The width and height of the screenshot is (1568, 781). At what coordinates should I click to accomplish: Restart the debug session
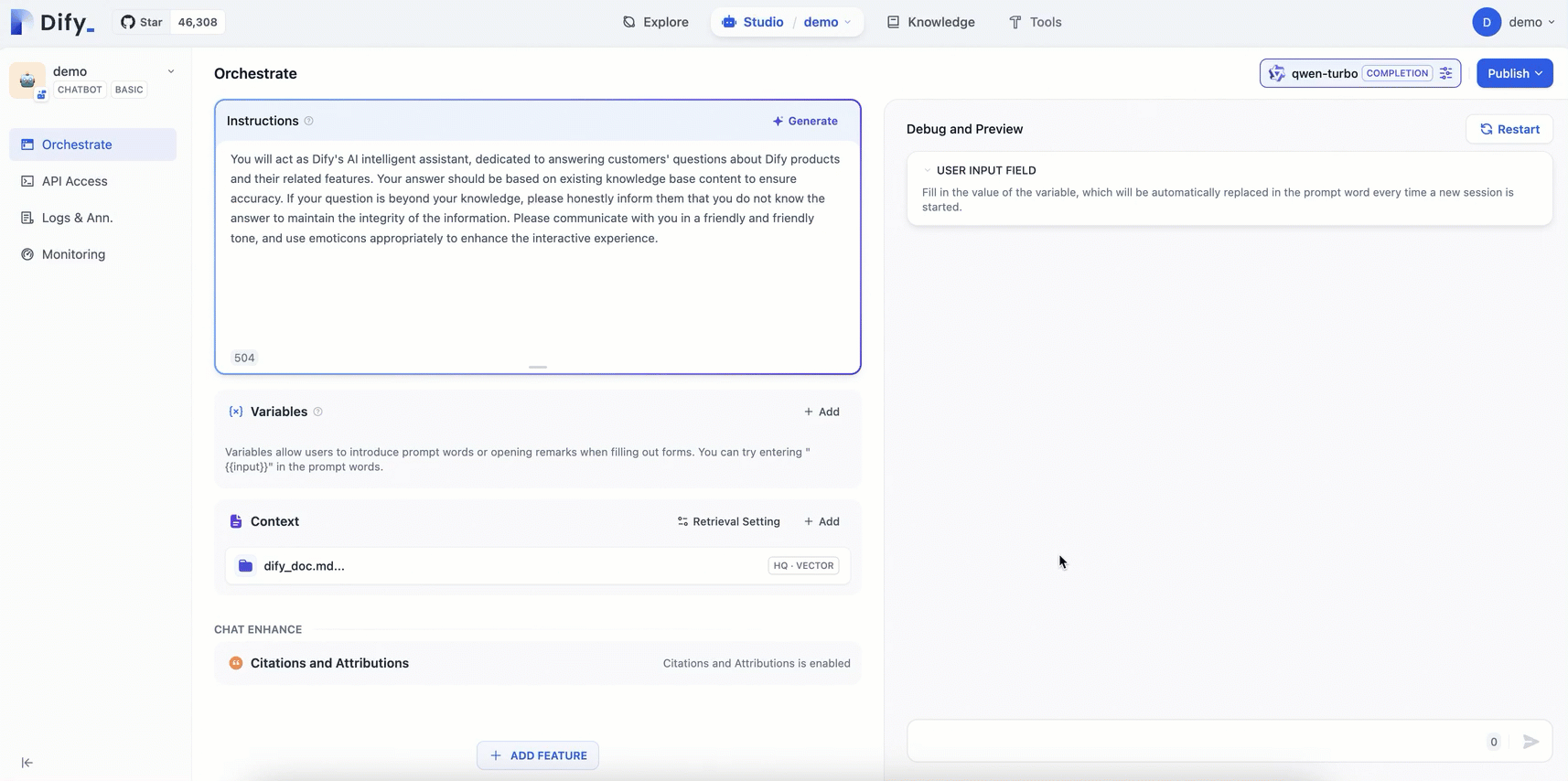tap(1509, 129)
